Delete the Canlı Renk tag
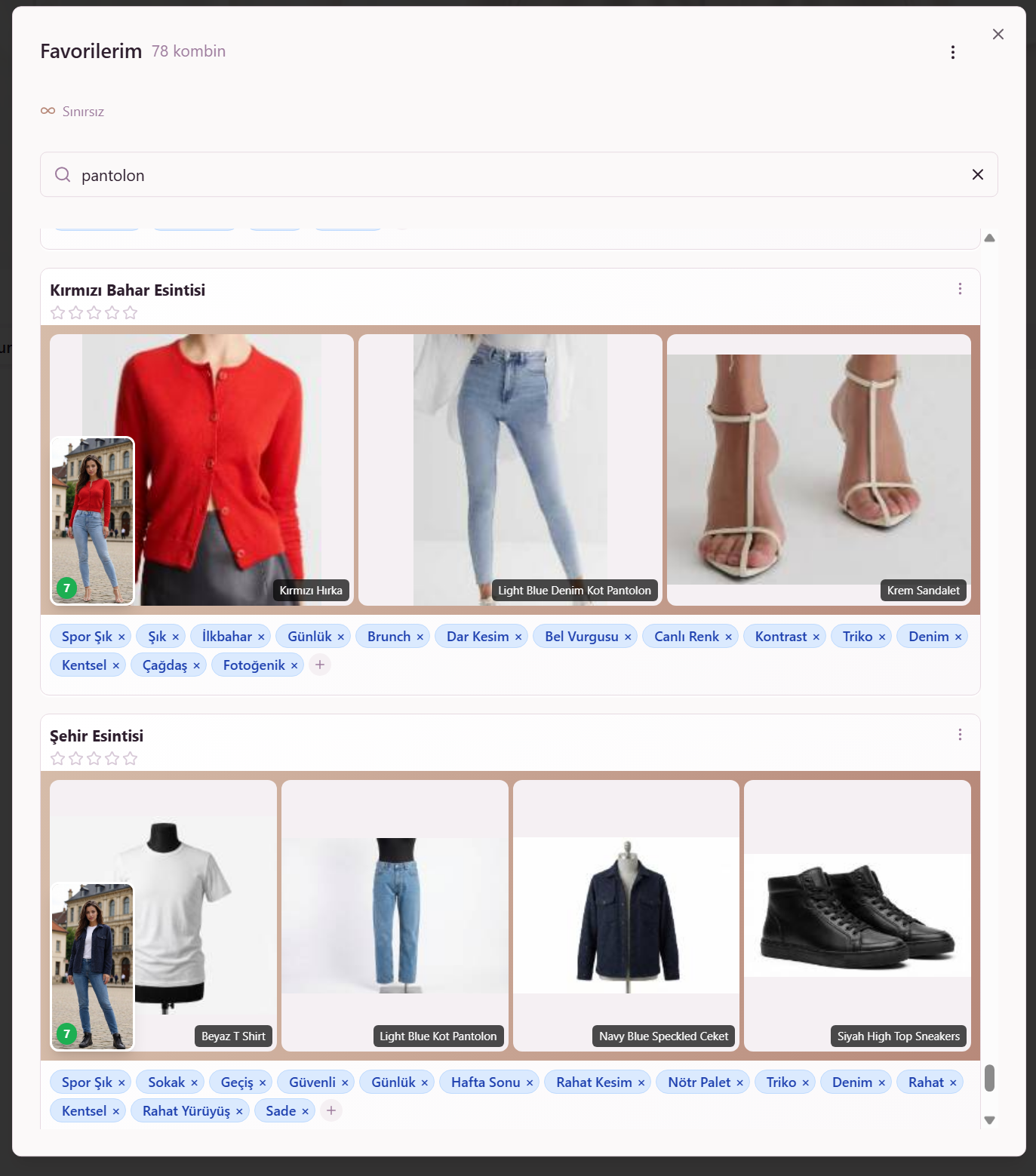Viewport: 1036px width, 1176px height. pyautogui.click(x=729, y=637)
